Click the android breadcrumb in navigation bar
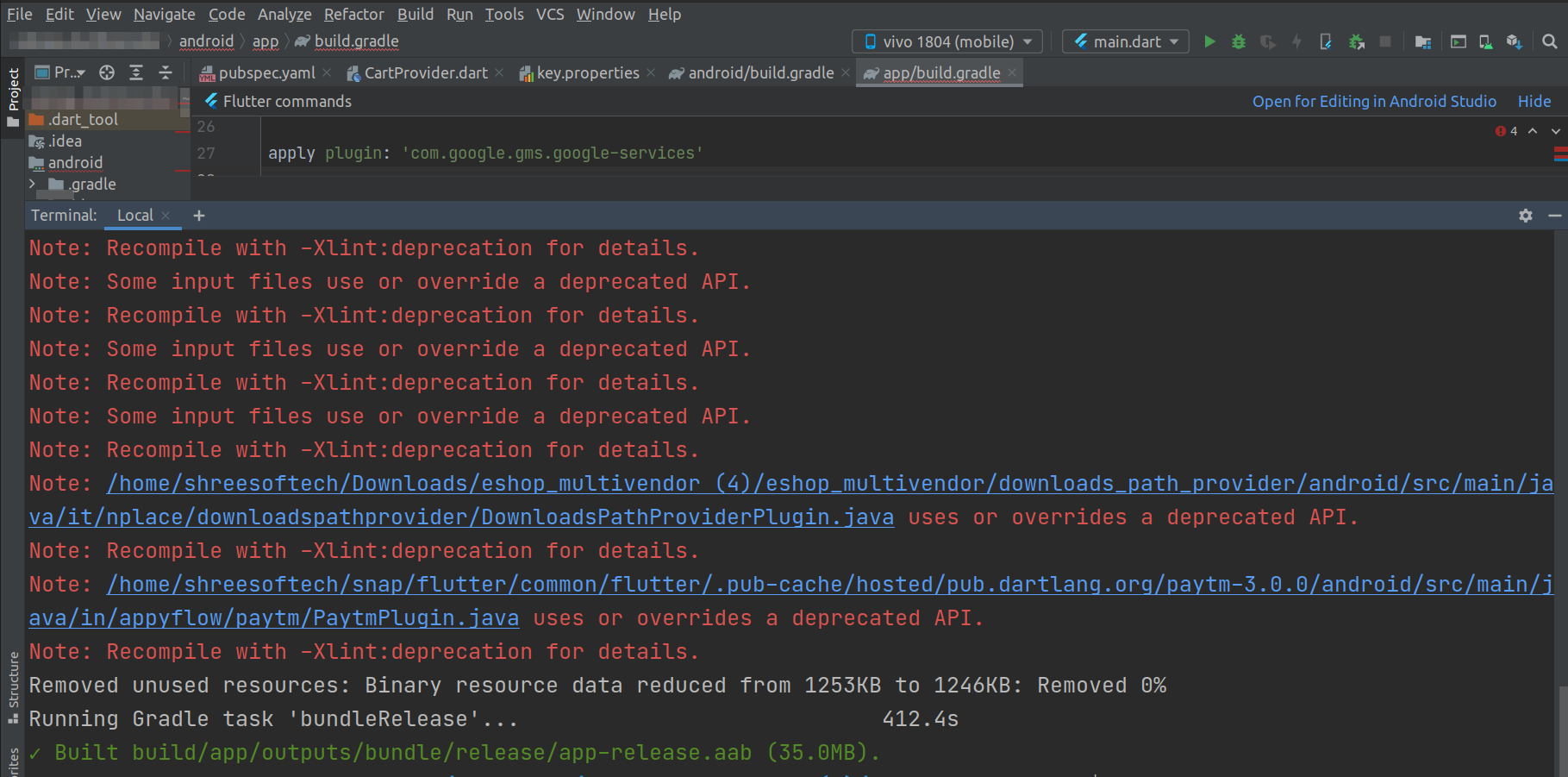The image size is (1568, 777). (x=206, y=41)
